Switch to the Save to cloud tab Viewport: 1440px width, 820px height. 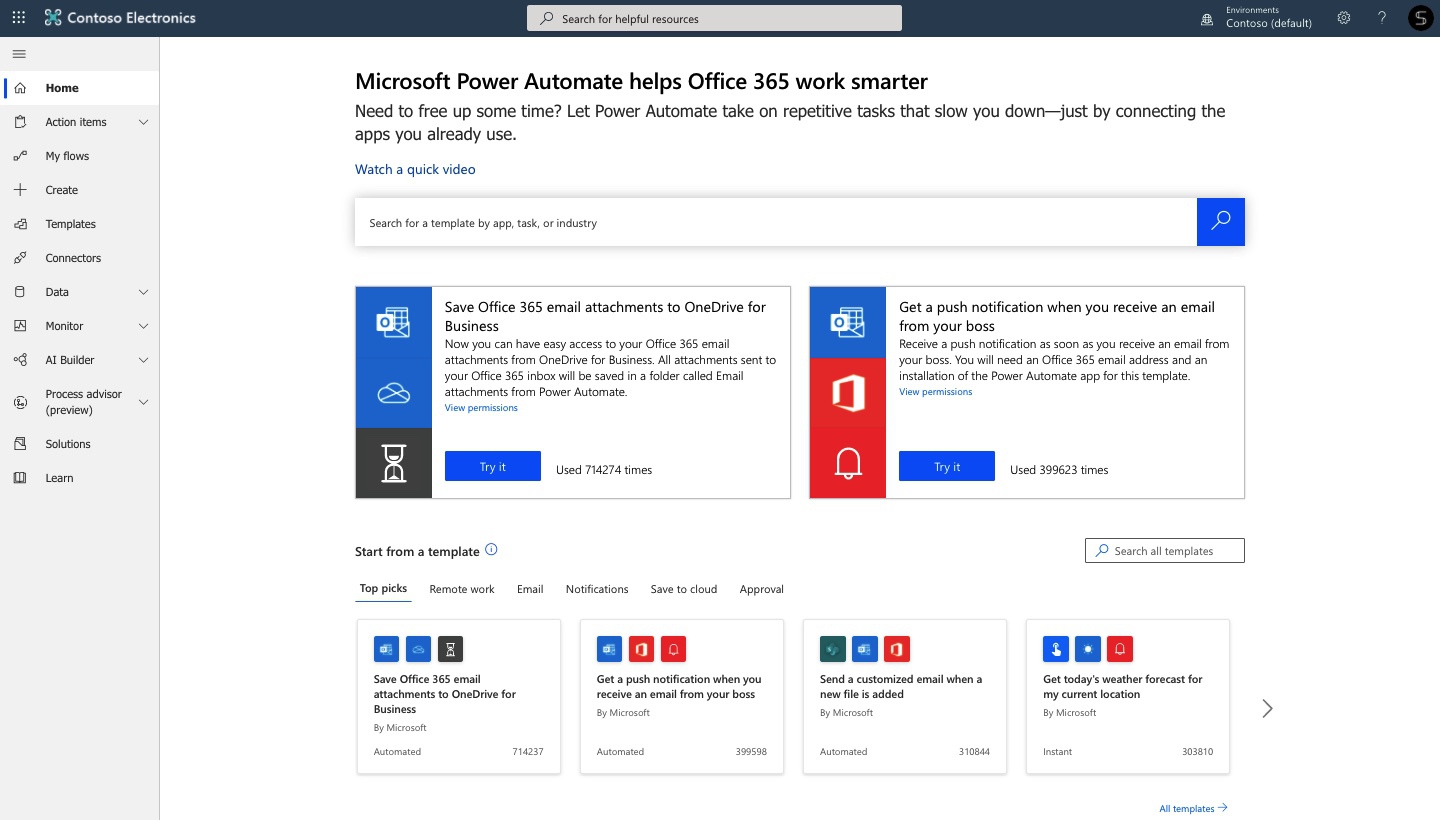(684, 589)
